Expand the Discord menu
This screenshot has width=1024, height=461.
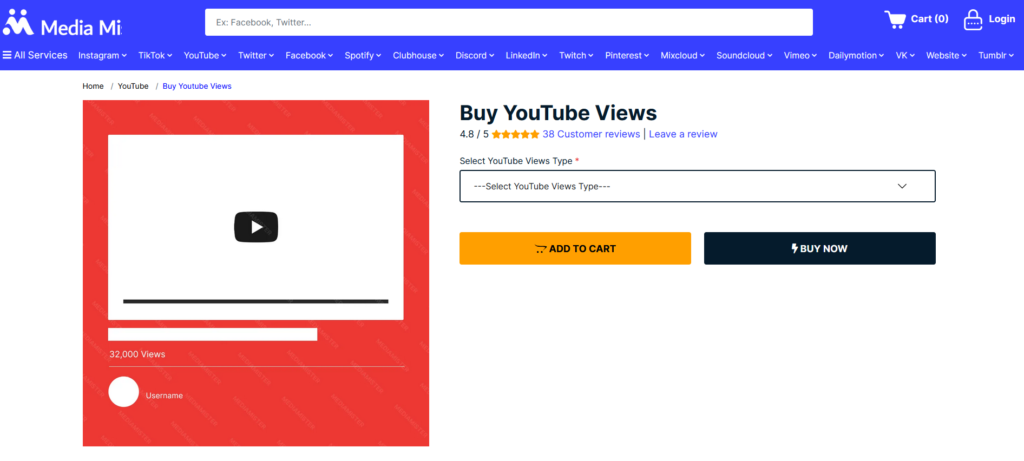click(475, 56)
